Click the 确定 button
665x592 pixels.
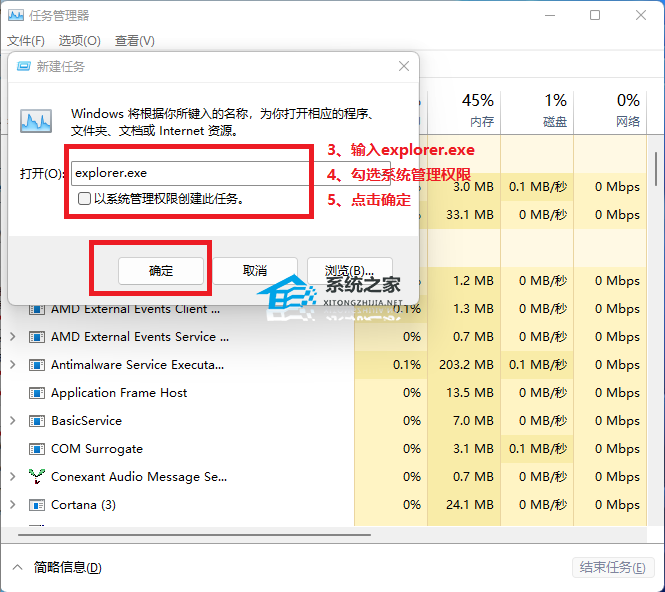click(x=161, y=271)
